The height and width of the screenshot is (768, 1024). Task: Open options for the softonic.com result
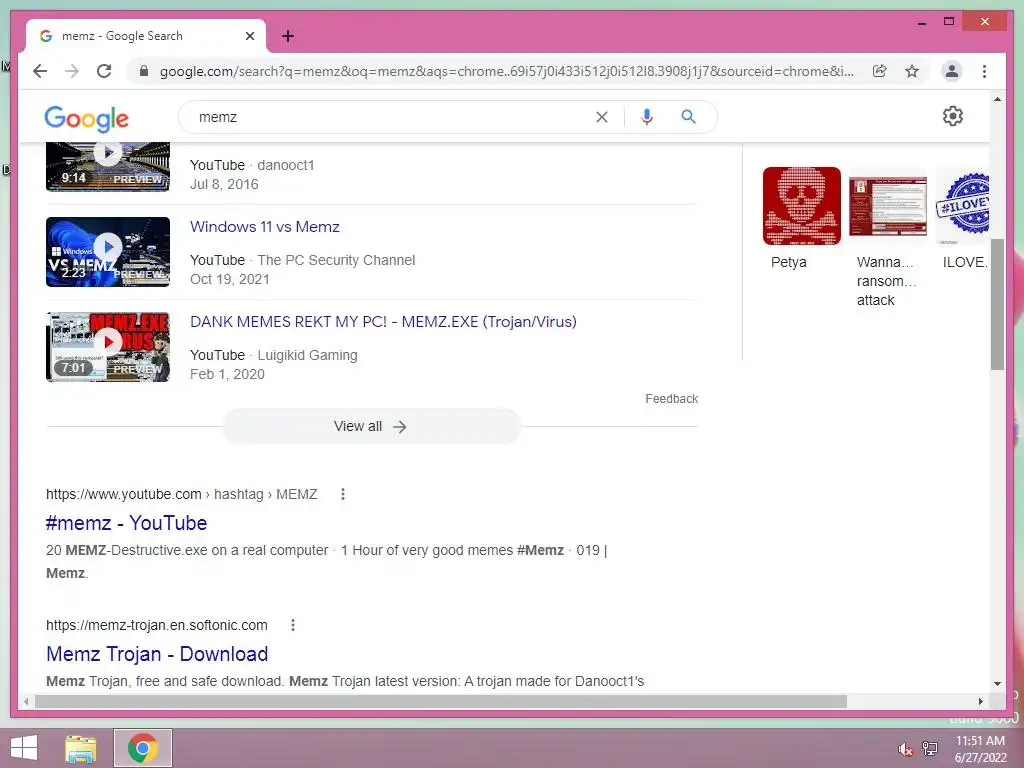293,626
